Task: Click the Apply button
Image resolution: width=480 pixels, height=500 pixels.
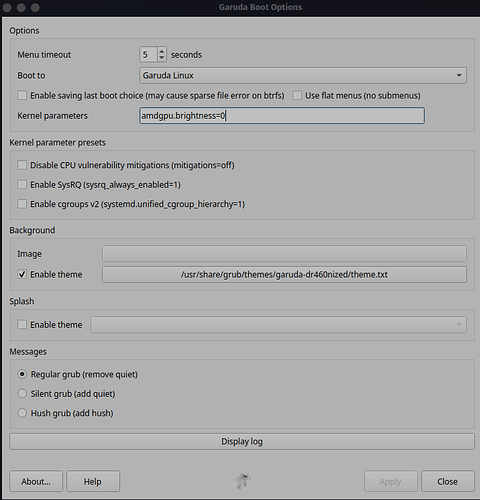Action: (390, 481)
